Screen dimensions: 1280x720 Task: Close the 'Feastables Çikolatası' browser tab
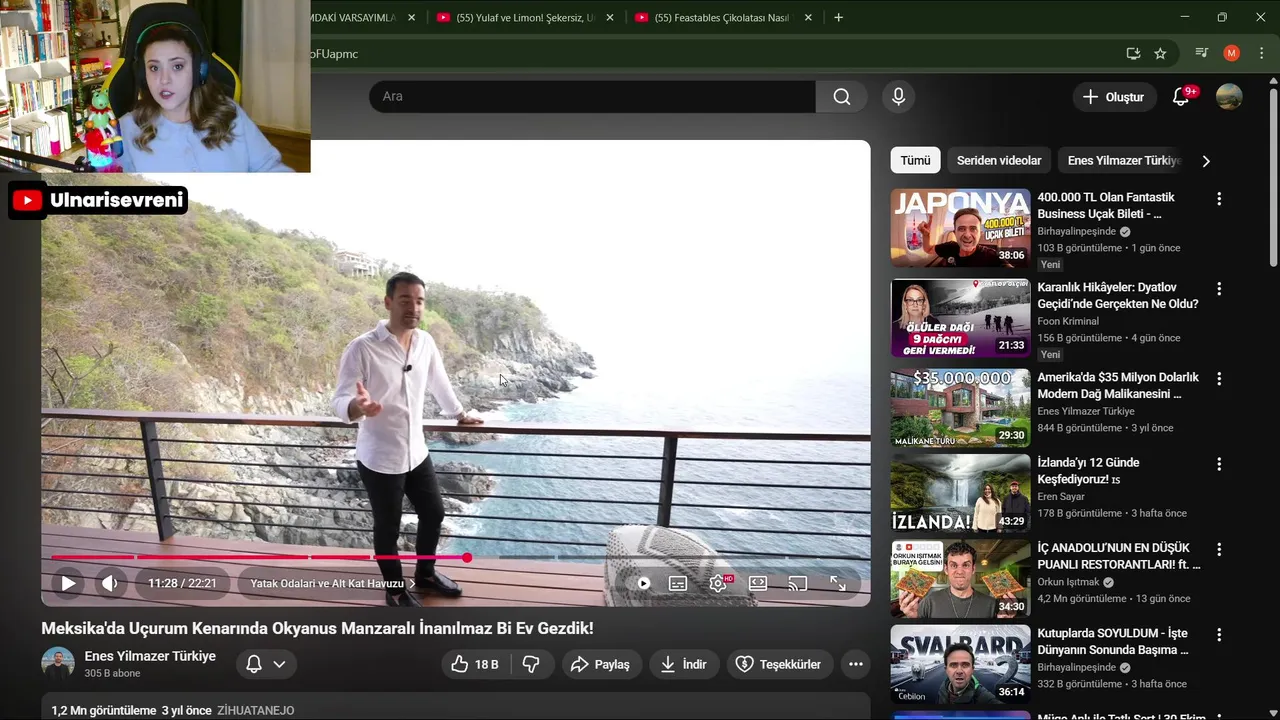808,18
